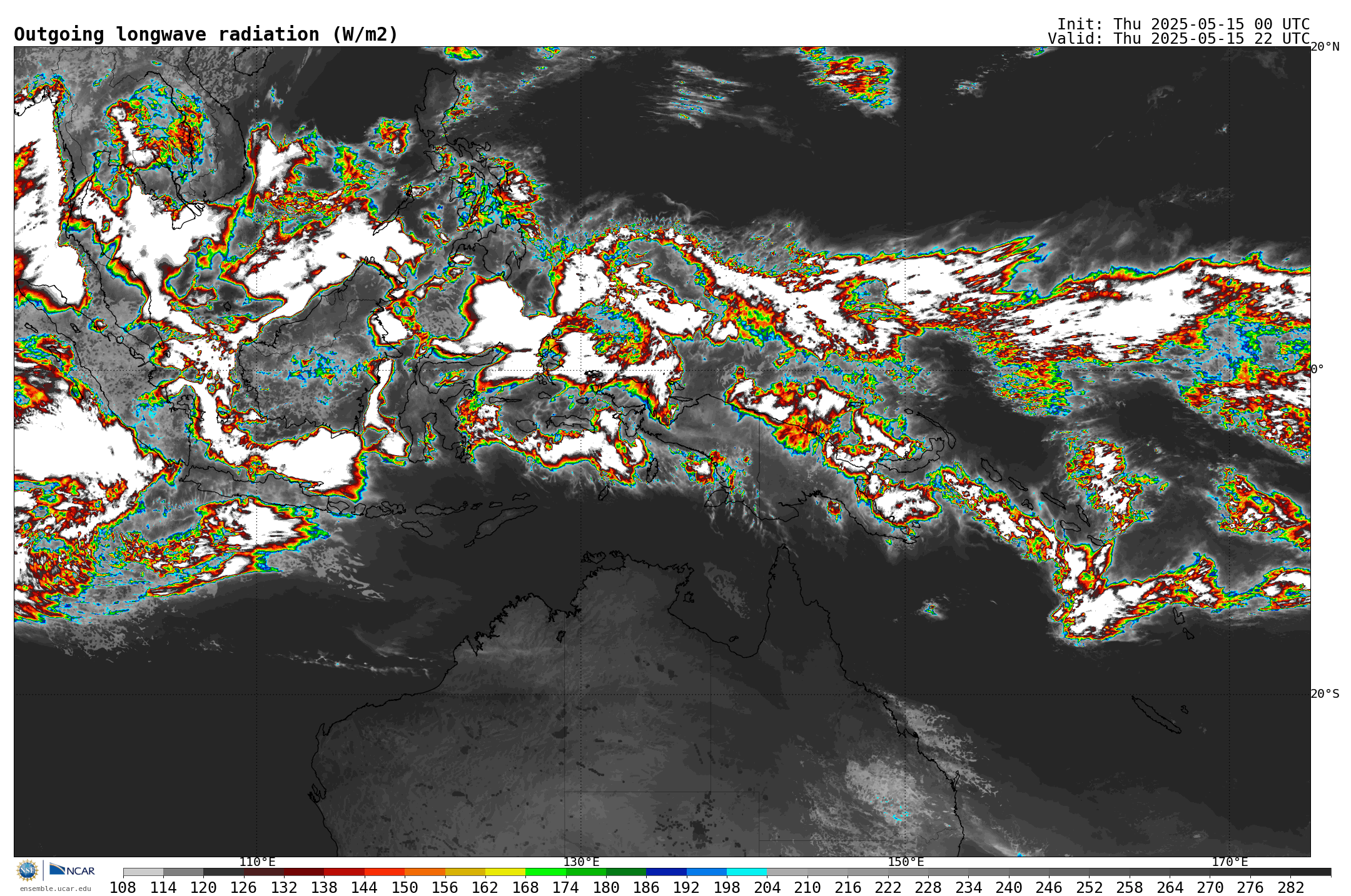Click the colorbar tick label 246
This screenshot has height=896, width=1351.
coord(1049,888)
